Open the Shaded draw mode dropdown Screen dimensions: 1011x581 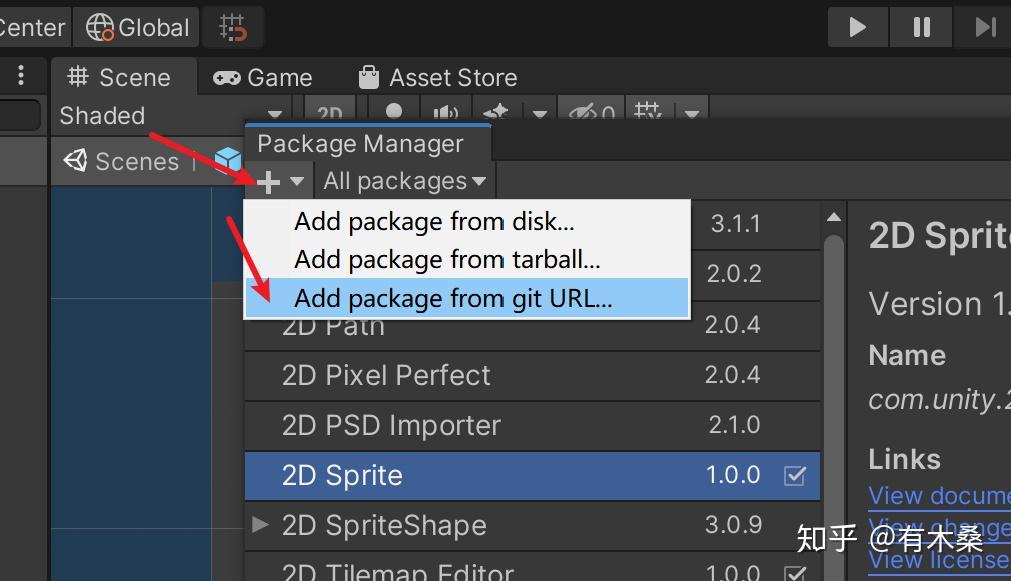coord(170,116)
